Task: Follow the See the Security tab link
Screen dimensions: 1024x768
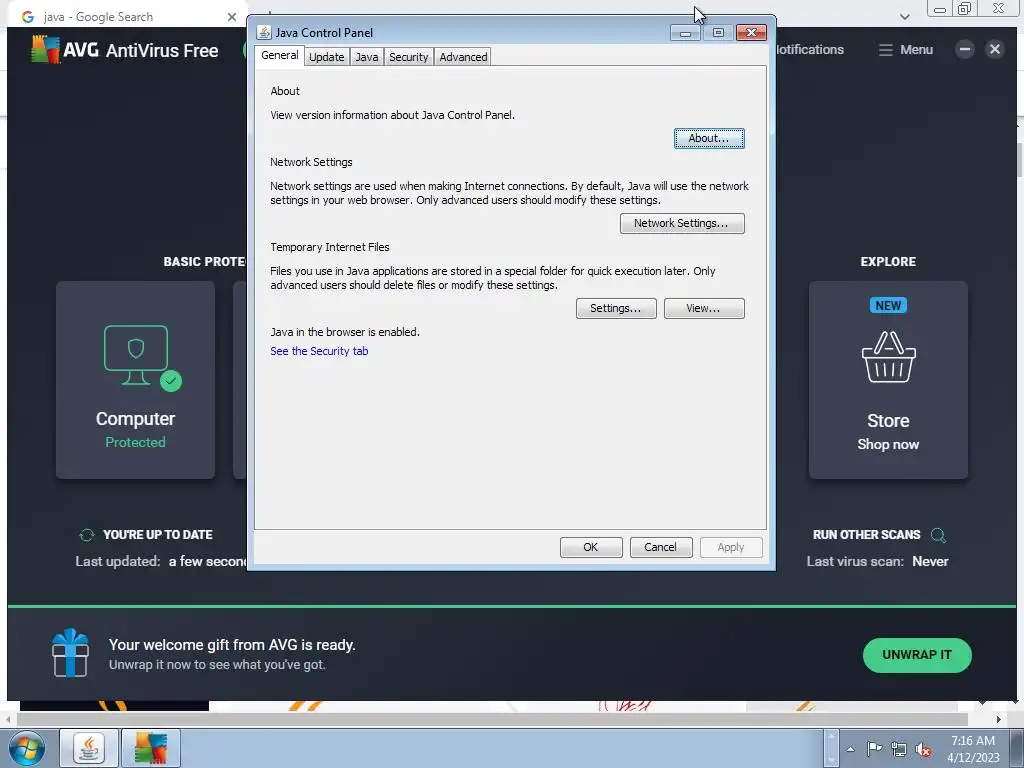Action: pyautogui.click(x=319, y=351)
